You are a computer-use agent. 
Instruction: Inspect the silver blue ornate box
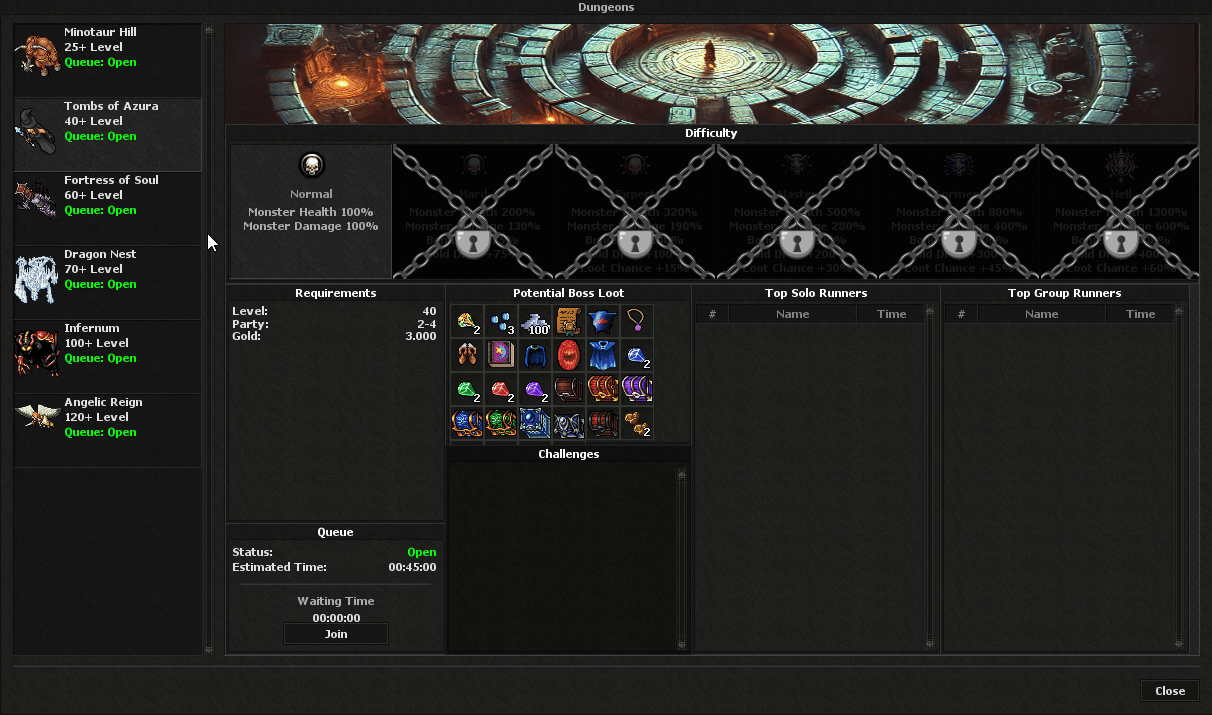pyautogui.click(x=569, y=424)
